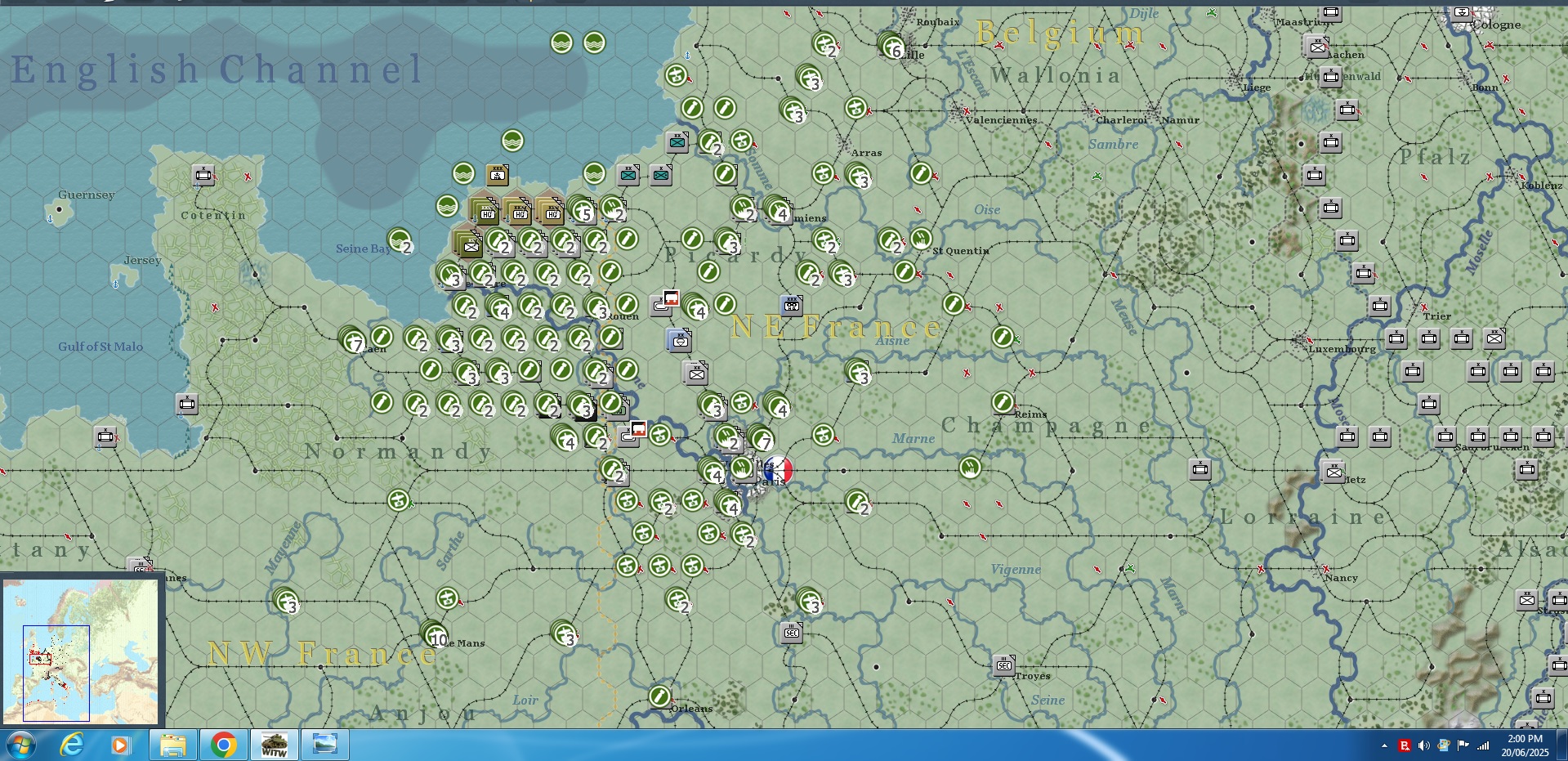The image size is (1568, 761).
Task: Select the stack numbered 3 north of the Marne
Action: [858, 372]
